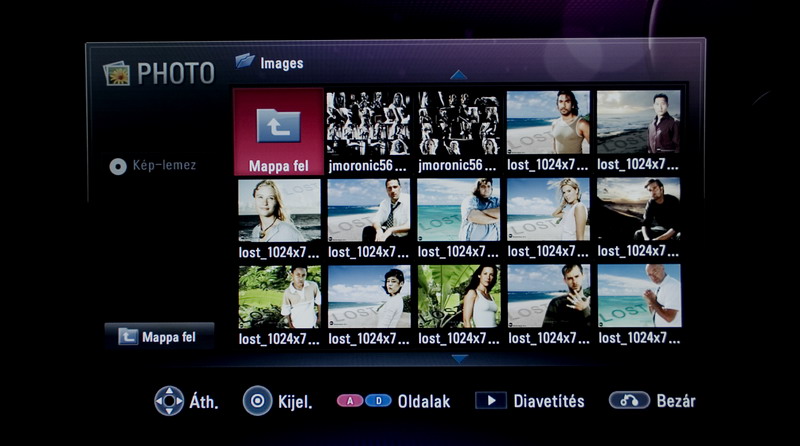Click the Kép-lemez label text
This screenshot has height=446, width=800.
[164, 165]
